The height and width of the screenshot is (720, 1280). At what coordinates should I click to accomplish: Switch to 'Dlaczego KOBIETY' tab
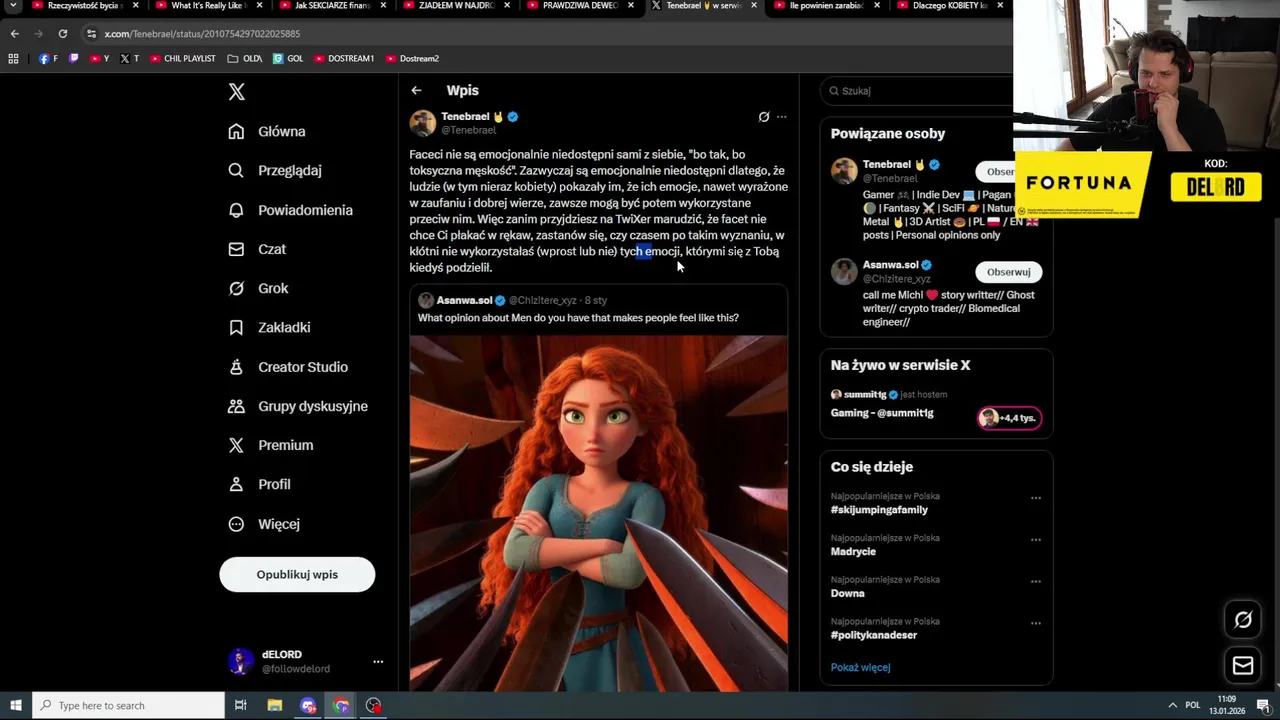pyautogui.click(x=949, y=6)
